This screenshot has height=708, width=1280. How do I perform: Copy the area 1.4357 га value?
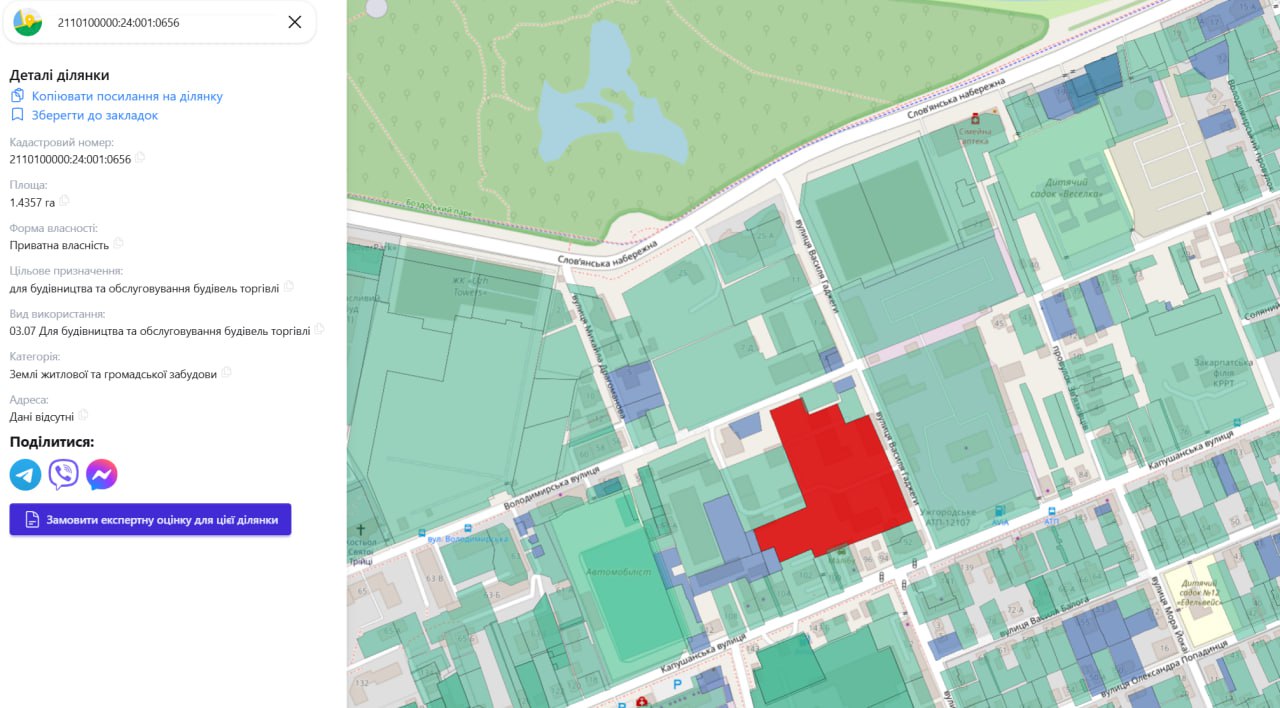64,201
